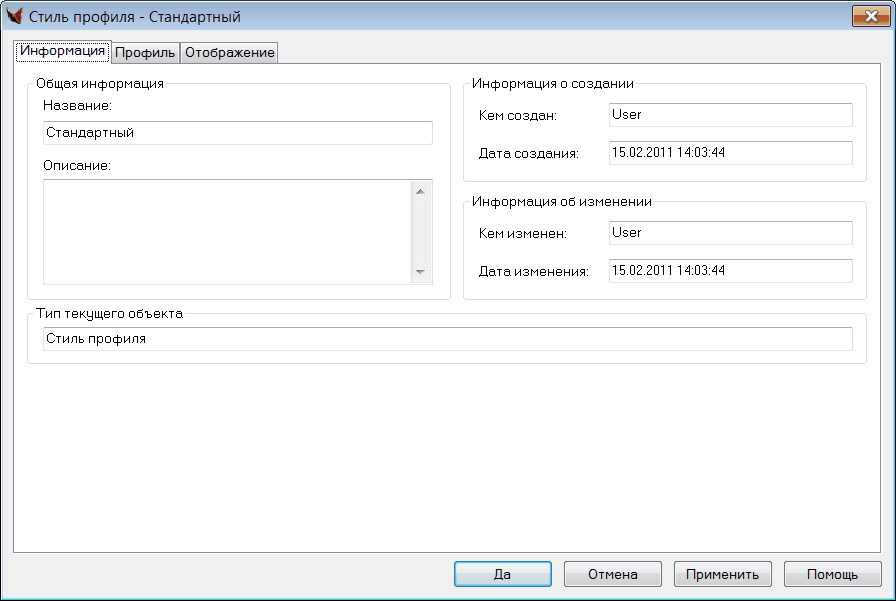The image size is (896, 601).
Task: Click the Кем изменен field
Action: pyautogui.click(x=730, y=233)
